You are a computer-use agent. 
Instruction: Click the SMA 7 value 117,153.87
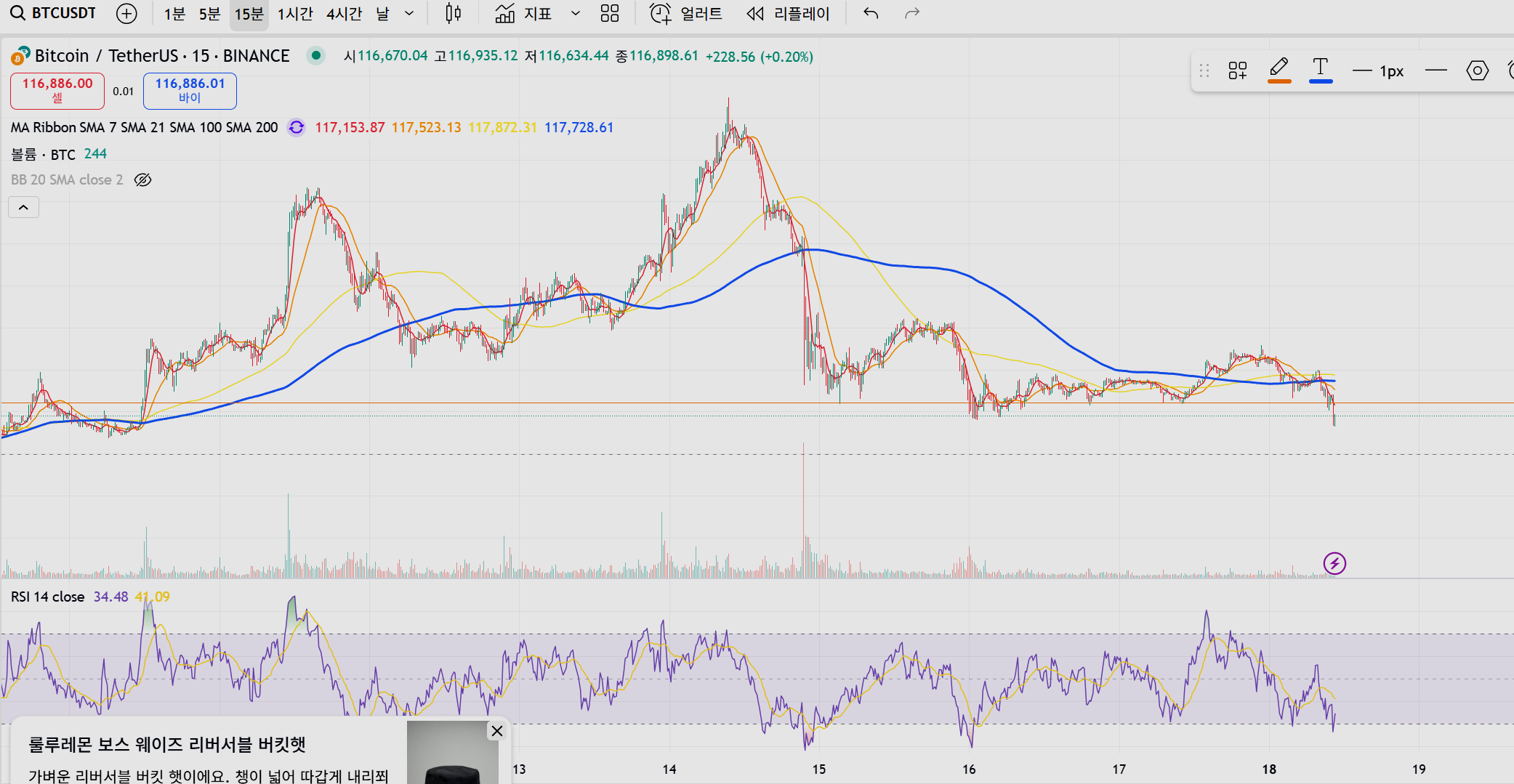point(350,128)
